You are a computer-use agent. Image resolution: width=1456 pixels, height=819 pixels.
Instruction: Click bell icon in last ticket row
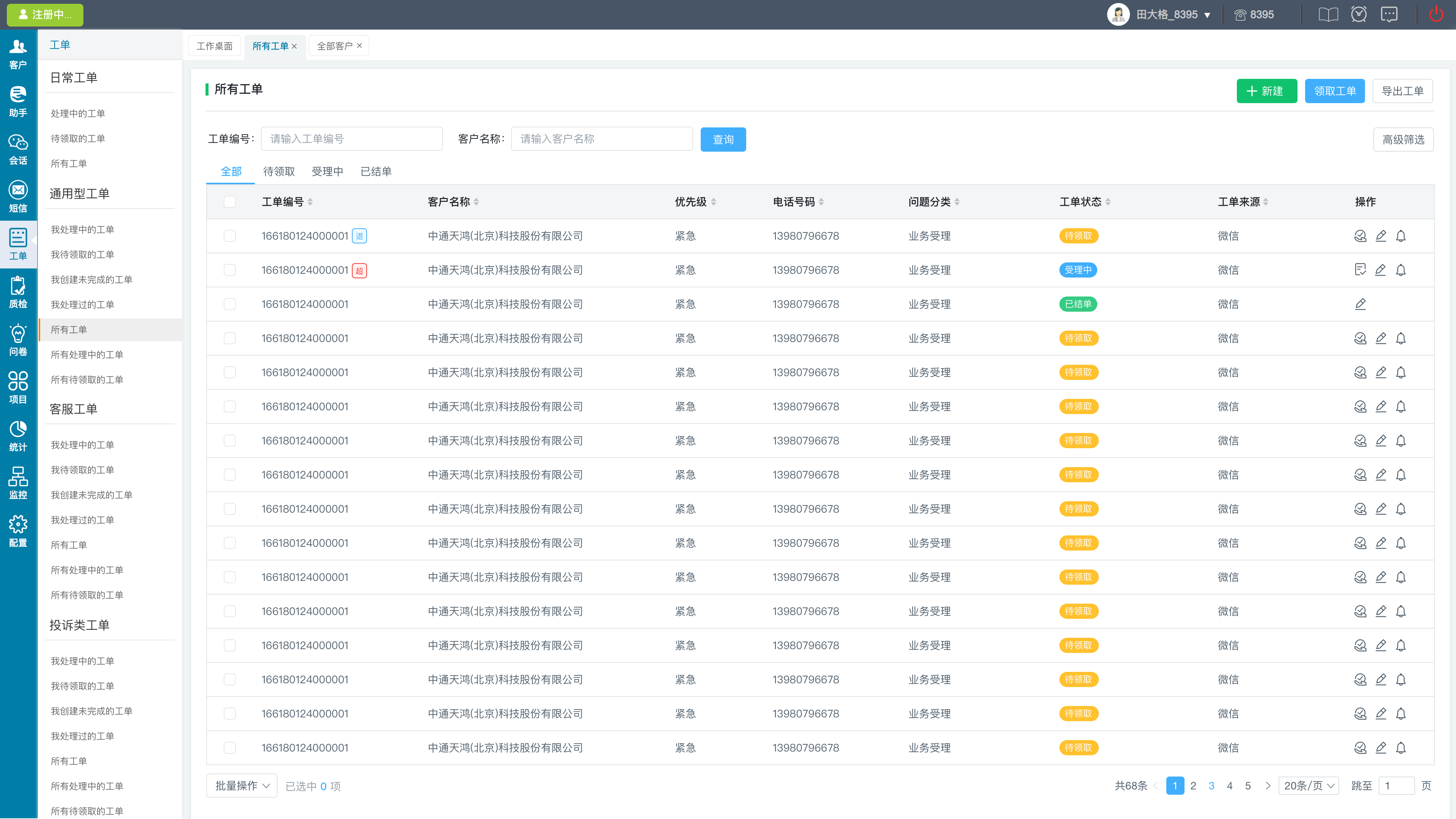point(1401,748)
